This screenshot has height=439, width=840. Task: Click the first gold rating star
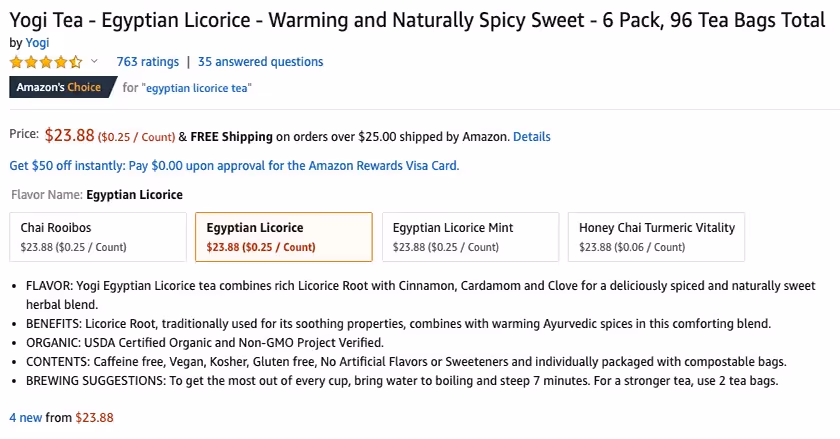16,62
